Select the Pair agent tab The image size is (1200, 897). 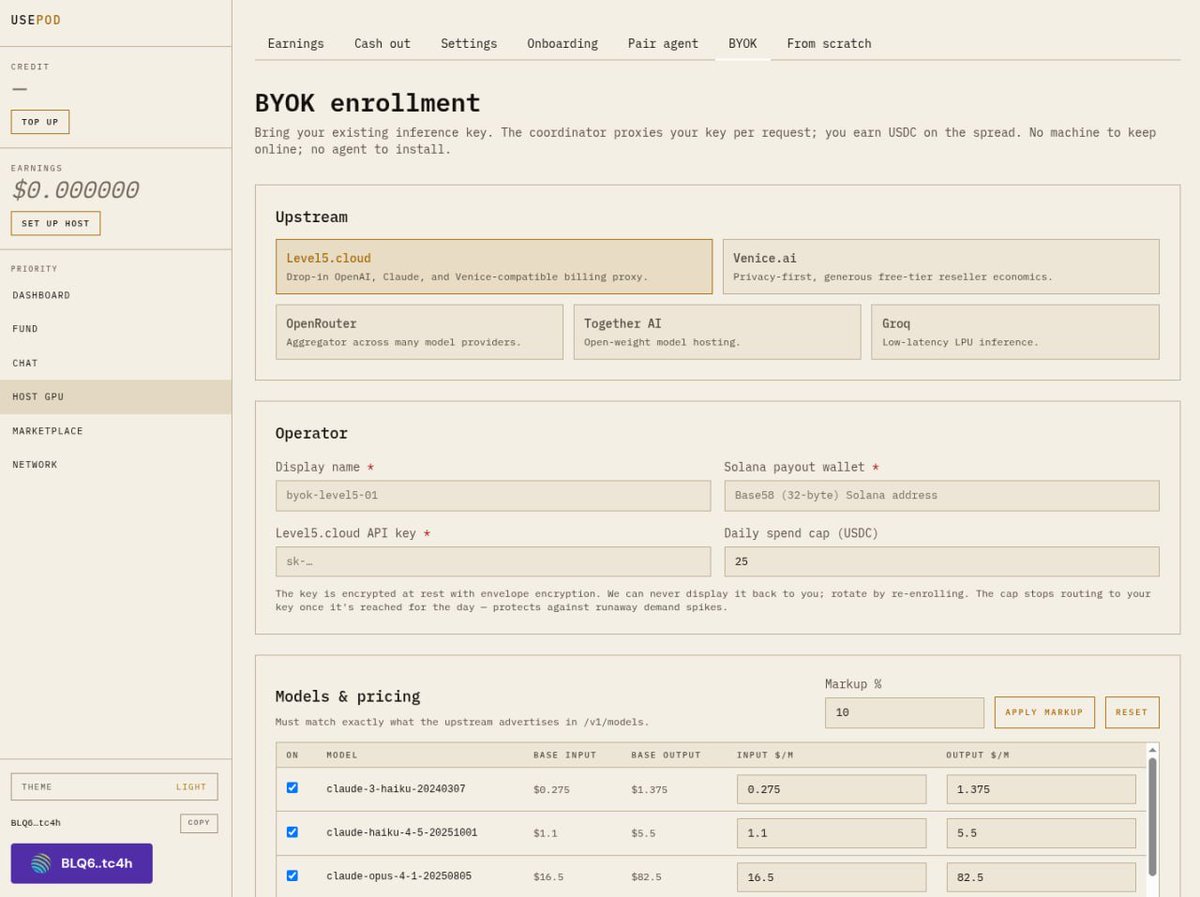click(663, 44)
